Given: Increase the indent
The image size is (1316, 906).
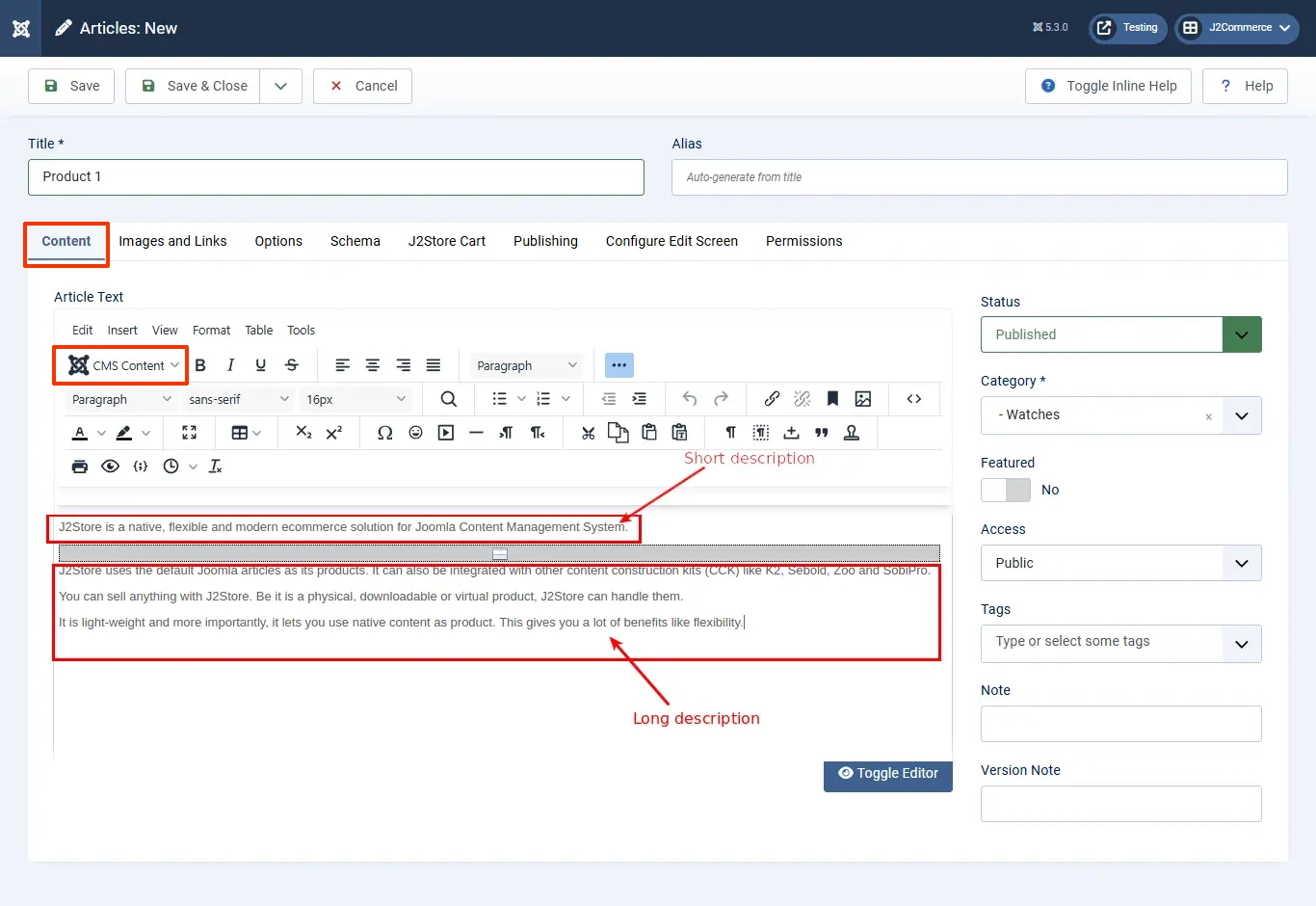Looking at the screenshot, I should (x=639, y=399).
